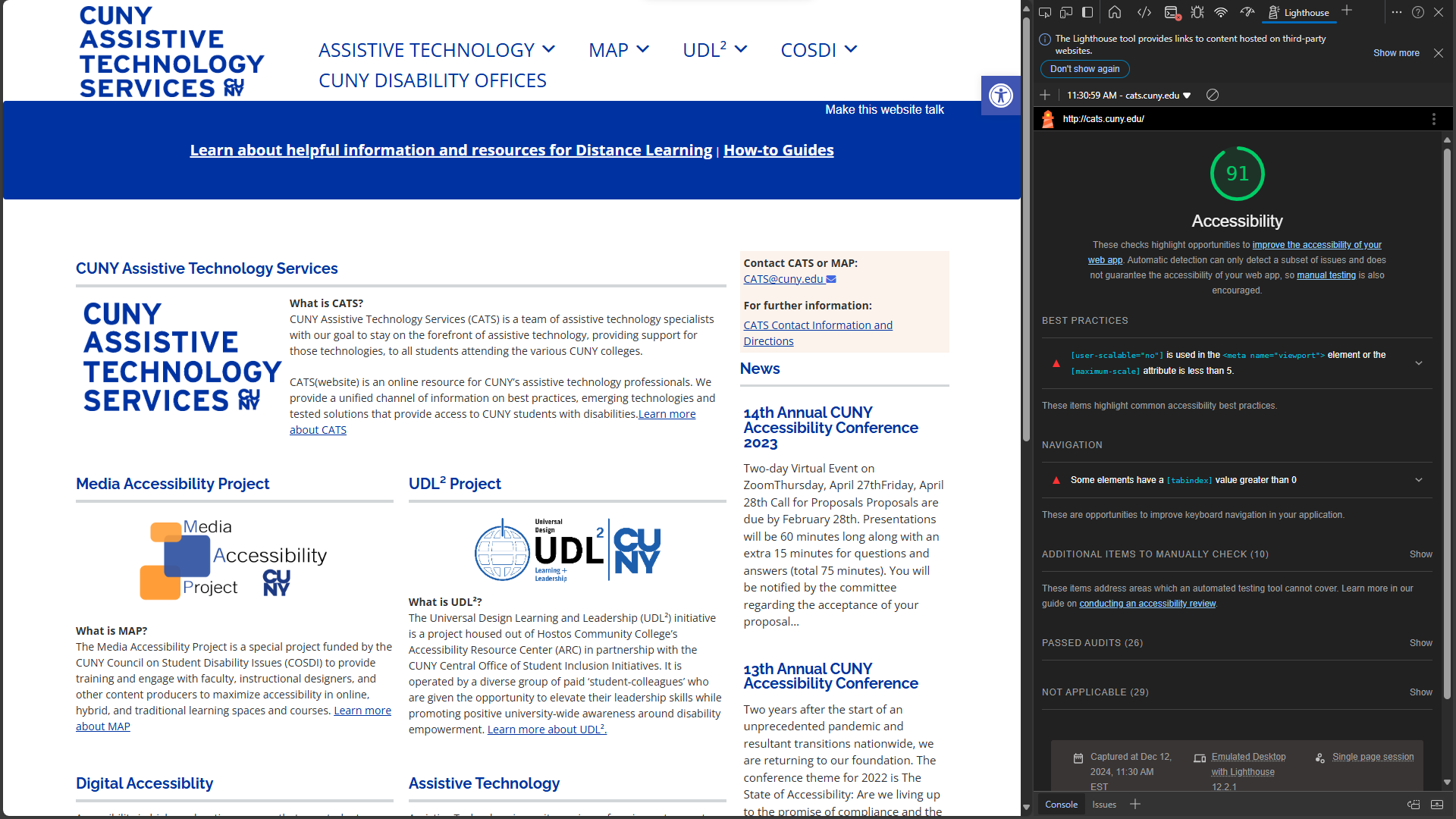Click the 91 accessibility score gauge
Viewport: 1456px width, 819px height.
pyautogui.click(x=1237, y=174)
